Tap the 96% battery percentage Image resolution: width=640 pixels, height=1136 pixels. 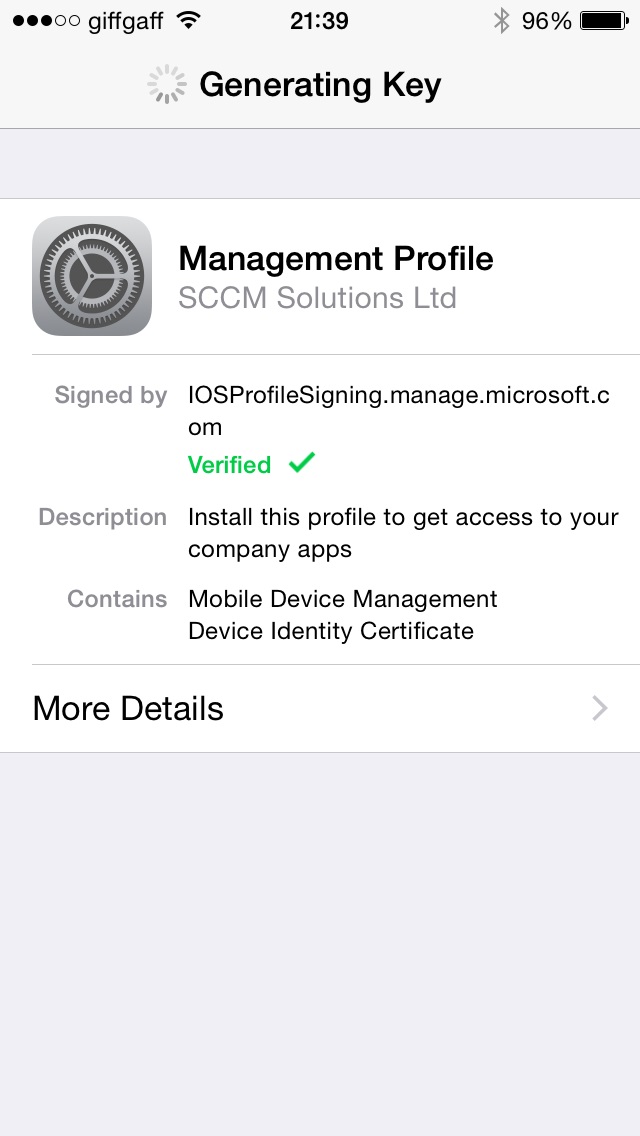click(546, 21)
